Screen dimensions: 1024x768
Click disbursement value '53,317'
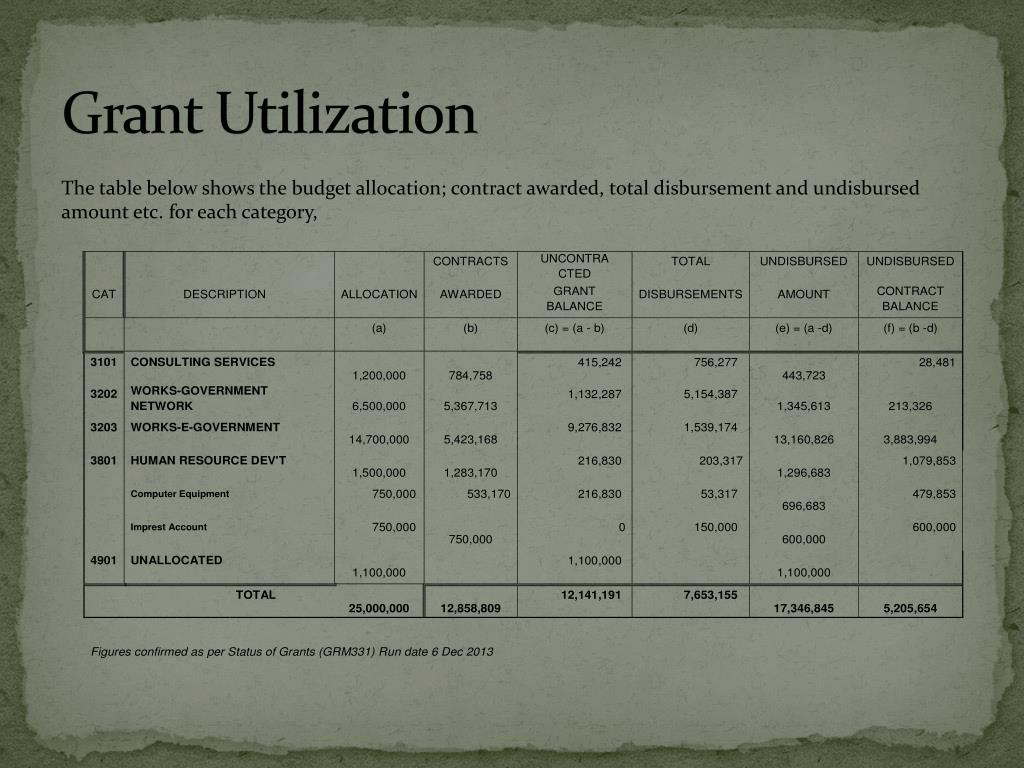tap(718, 494)
